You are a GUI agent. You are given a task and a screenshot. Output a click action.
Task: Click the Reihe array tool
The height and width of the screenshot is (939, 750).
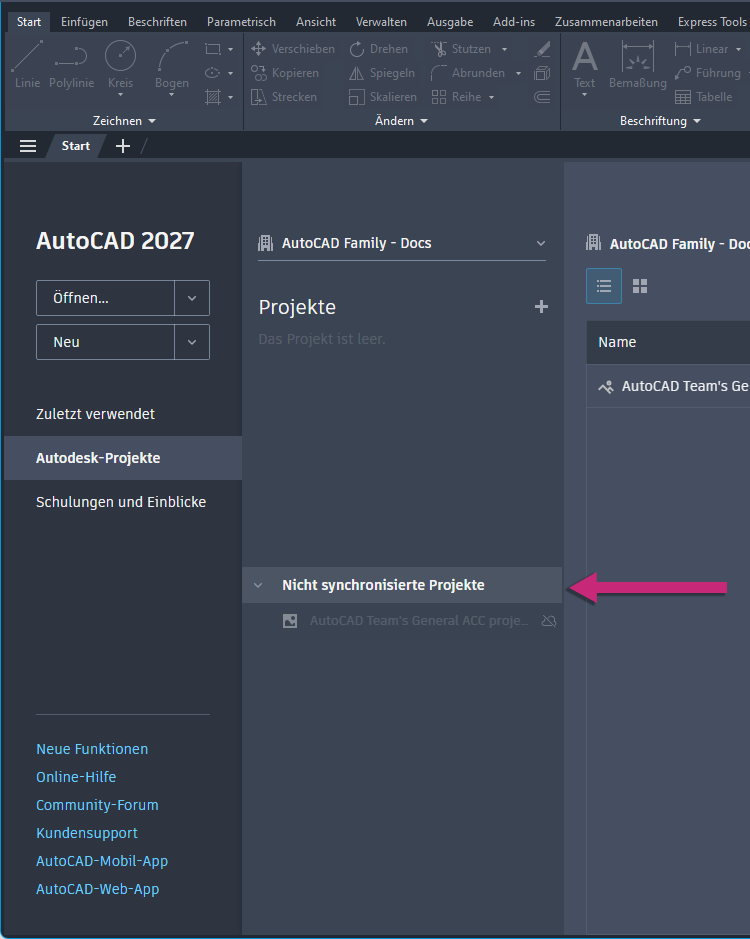[456, 97]
